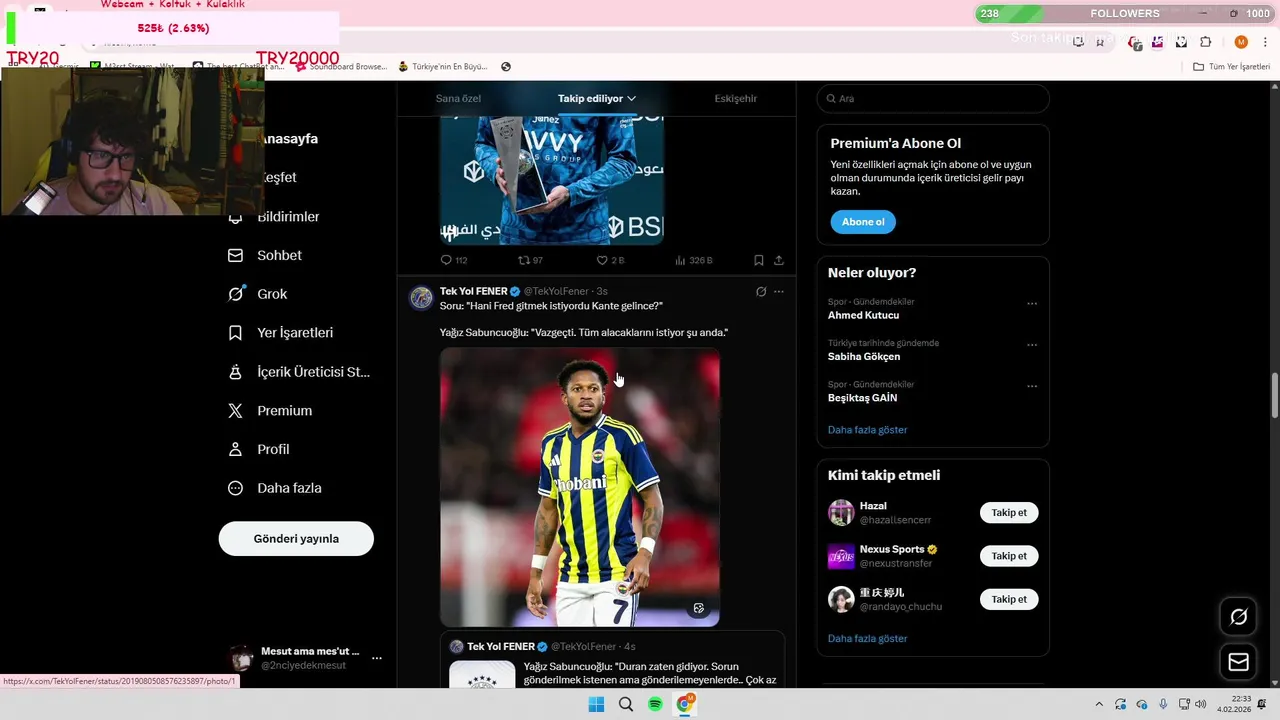Open Spotify from the taskbar
The image size is (1280, 720).
[x=655, y=704]
